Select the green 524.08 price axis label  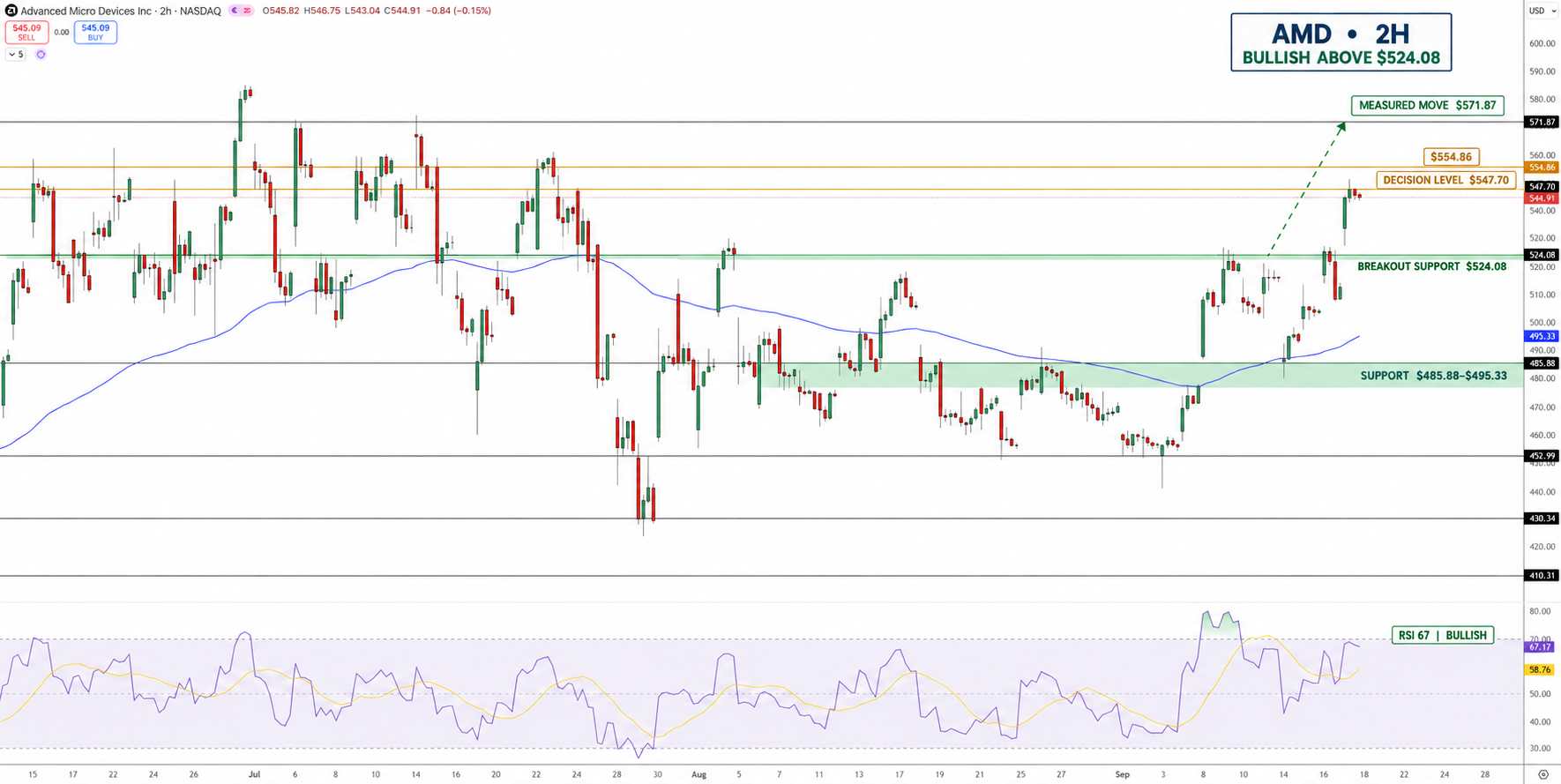click(x=1542, y=255)
